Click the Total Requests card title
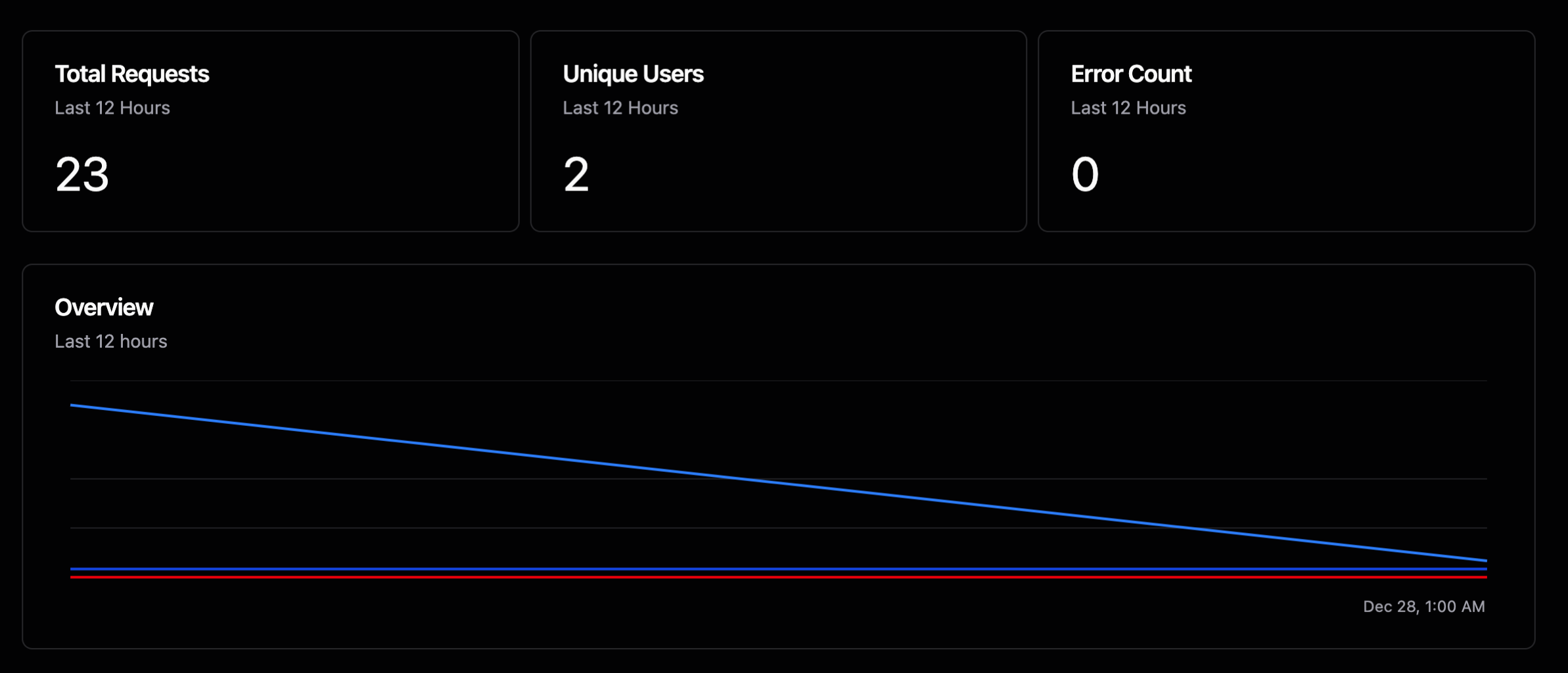 (x=131, y=74)
